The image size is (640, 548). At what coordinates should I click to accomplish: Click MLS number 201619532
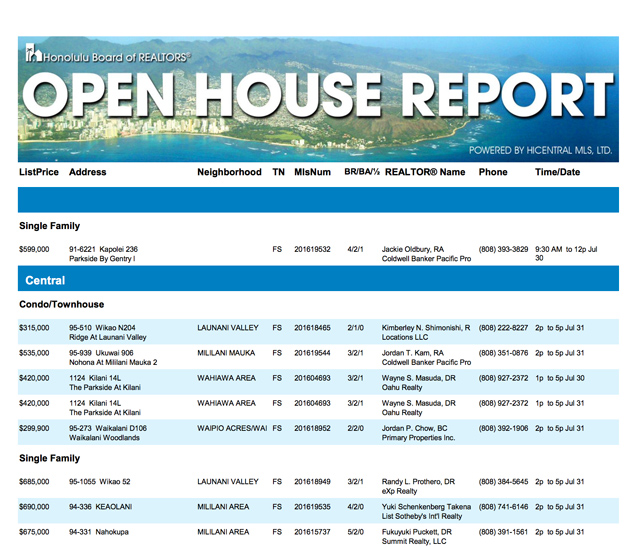click(312, 249)
